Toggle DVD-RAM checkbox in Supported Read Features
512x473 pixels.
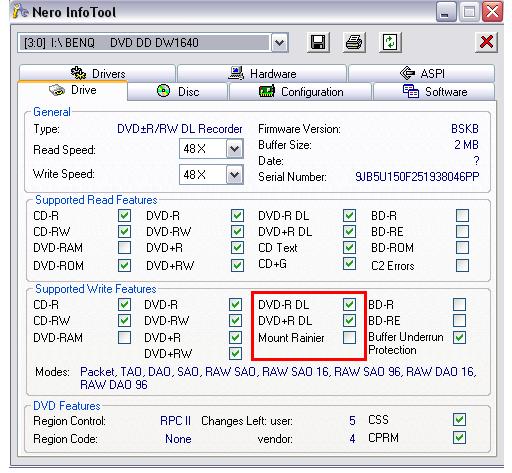click(x=124, y=248)
